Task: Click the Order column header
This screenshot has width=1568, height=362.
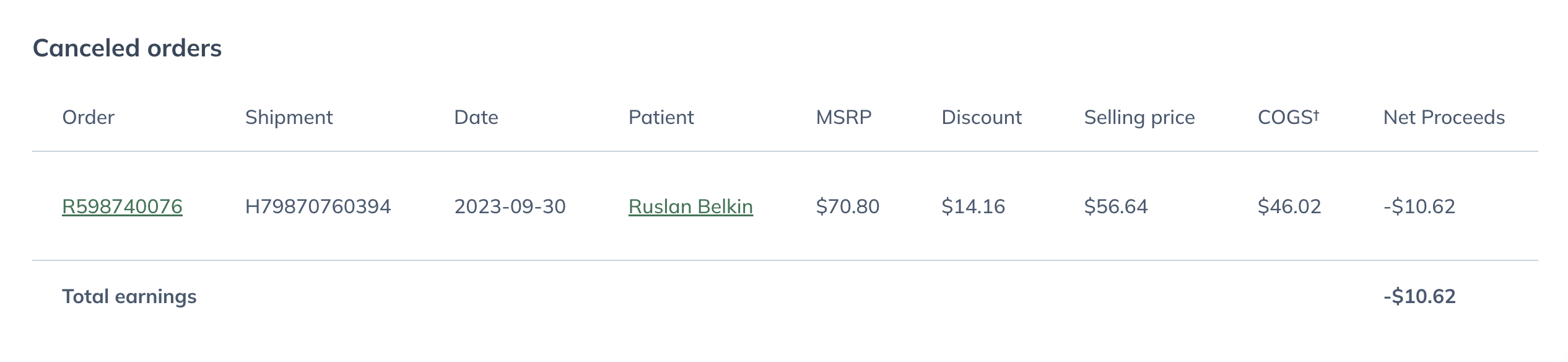Action: [88, 117]
